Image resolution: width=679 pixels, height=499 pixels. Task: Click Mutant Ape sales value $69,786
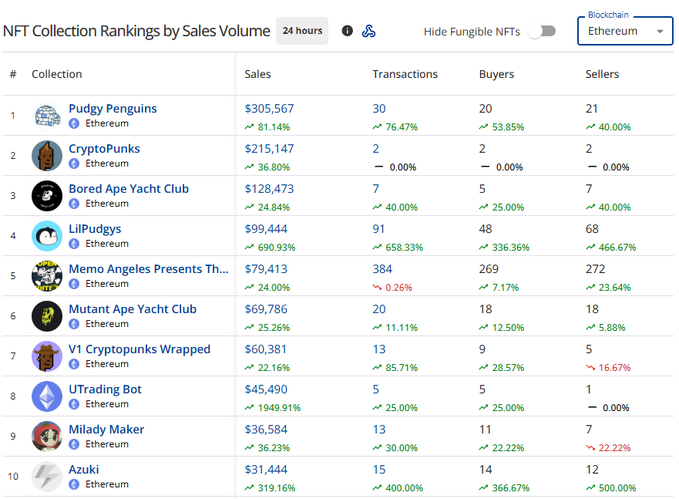(266, 309)
